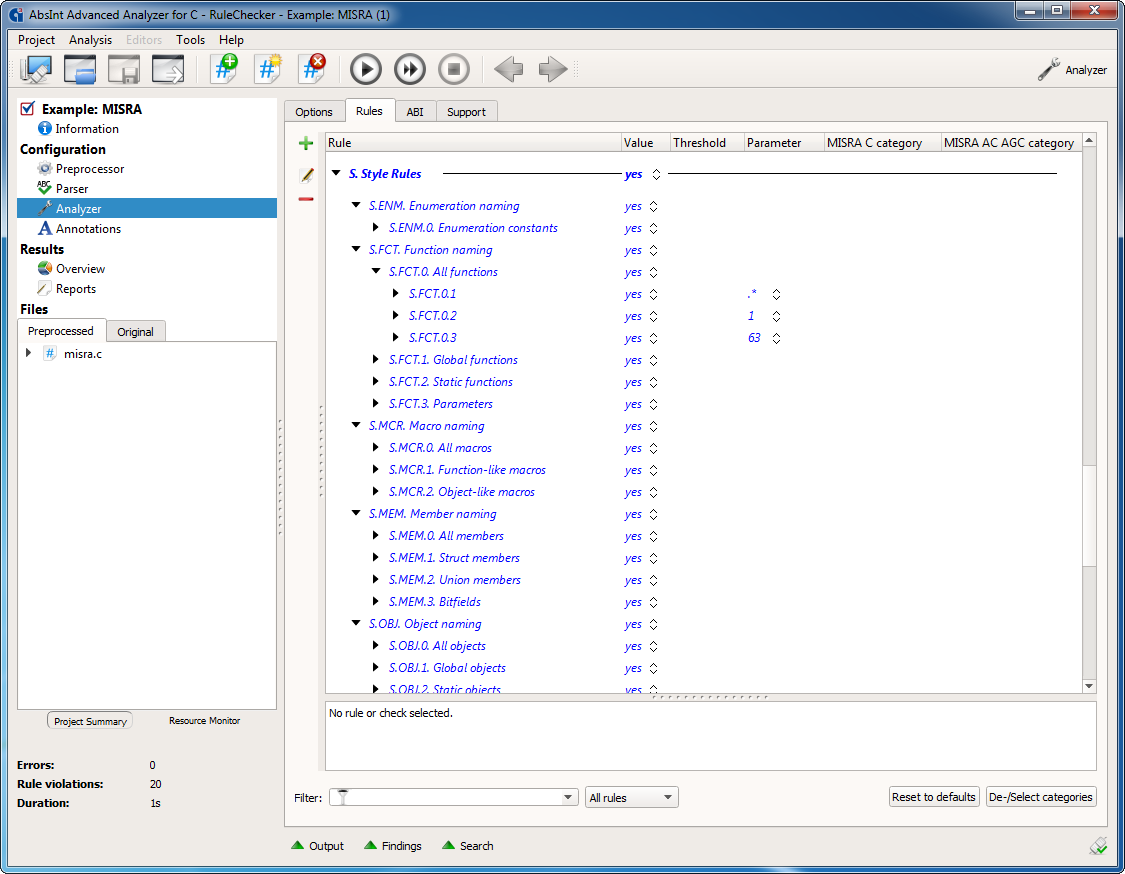Add a rule with green plus icon
Screen dimensions: 1125x874
pyautogui.click(x=306, y=144)
